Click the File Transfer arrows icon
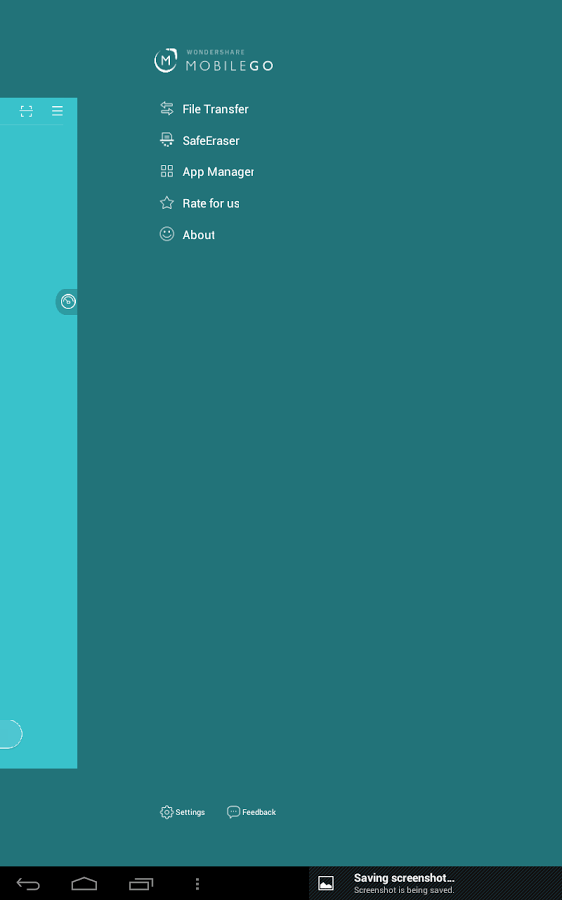 pos(166,108)
